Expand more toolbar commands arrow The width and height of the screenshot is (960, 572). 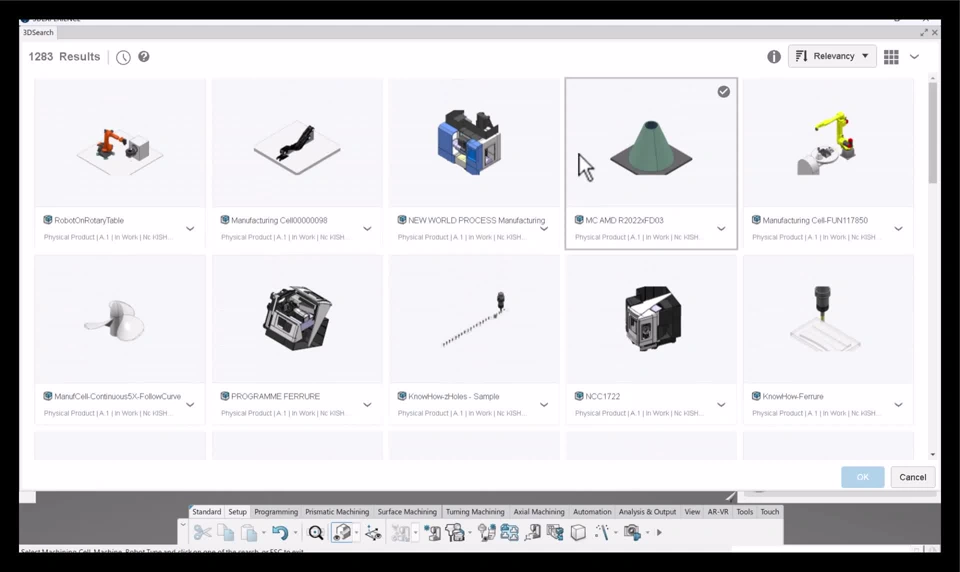tap(659, 533)
